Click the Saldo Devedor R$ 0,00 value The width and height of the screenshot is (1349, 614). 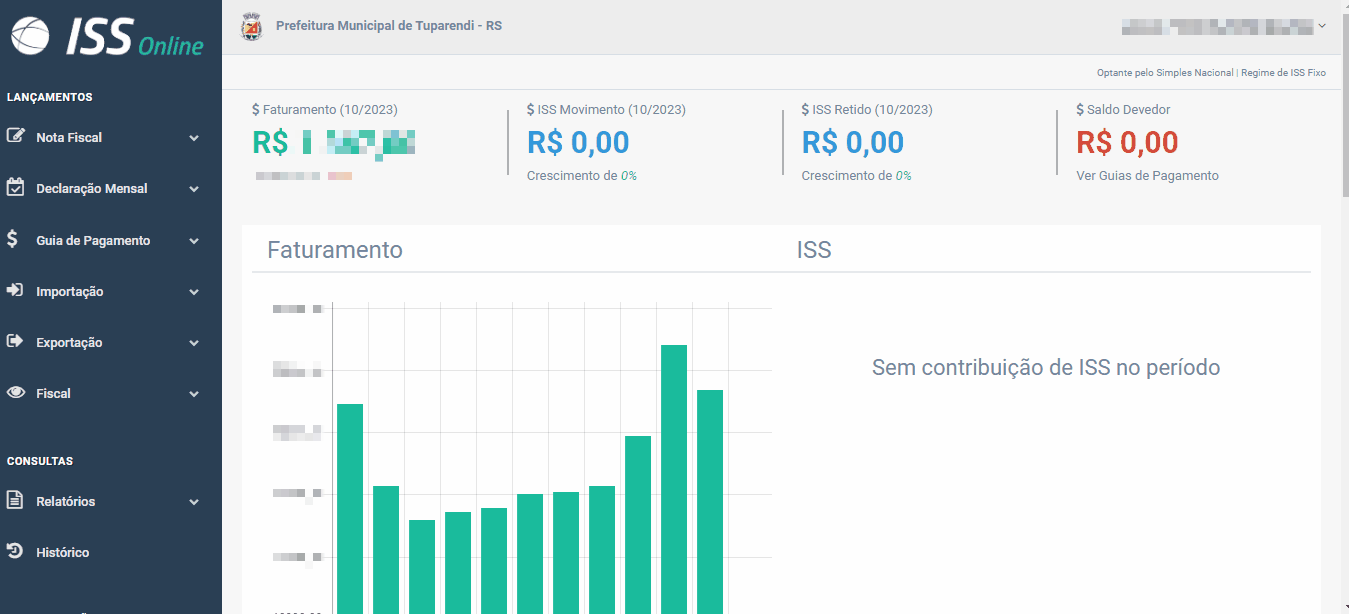(1127, 142)
